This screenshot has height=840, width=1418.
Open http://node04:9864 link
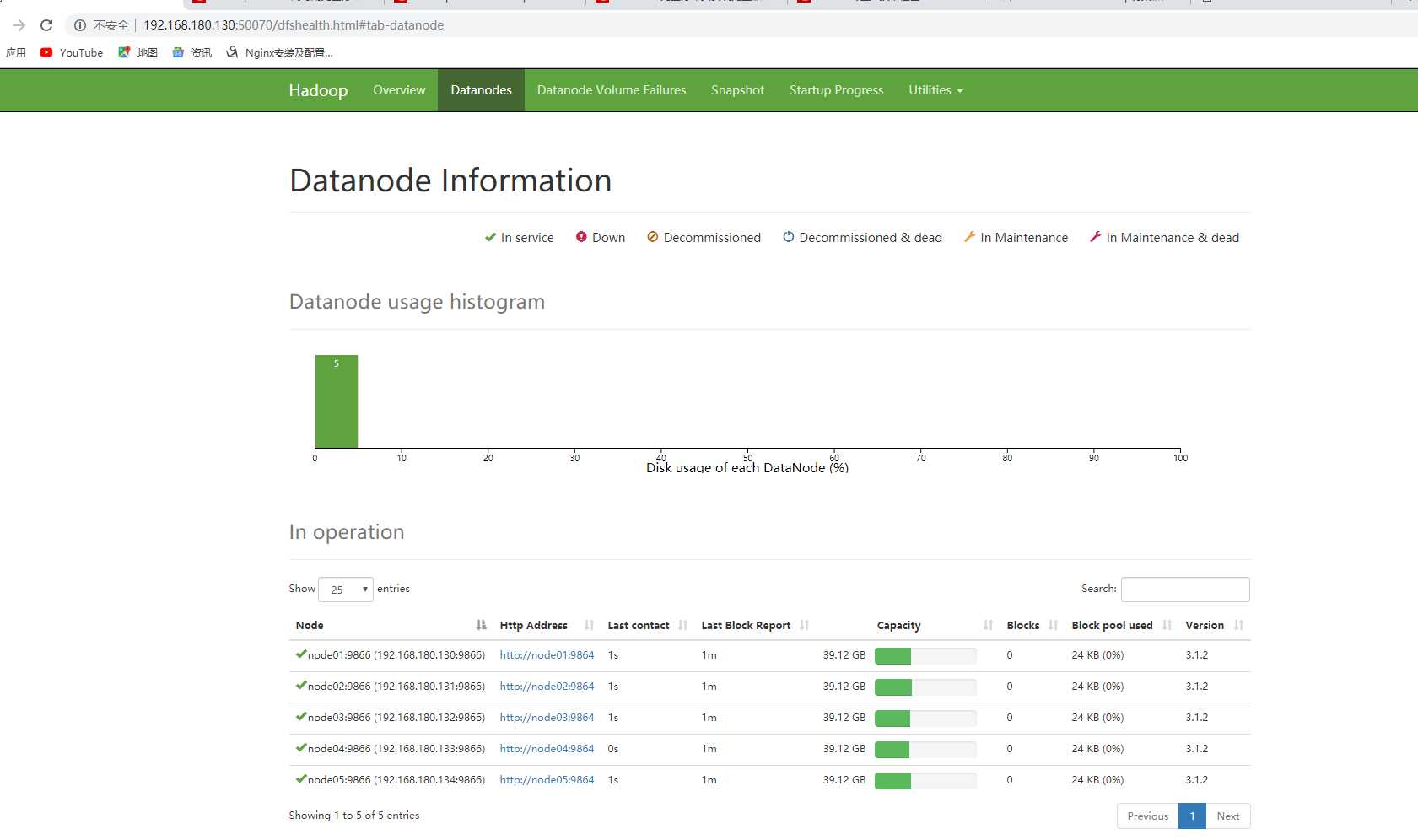tap(547, 749)
